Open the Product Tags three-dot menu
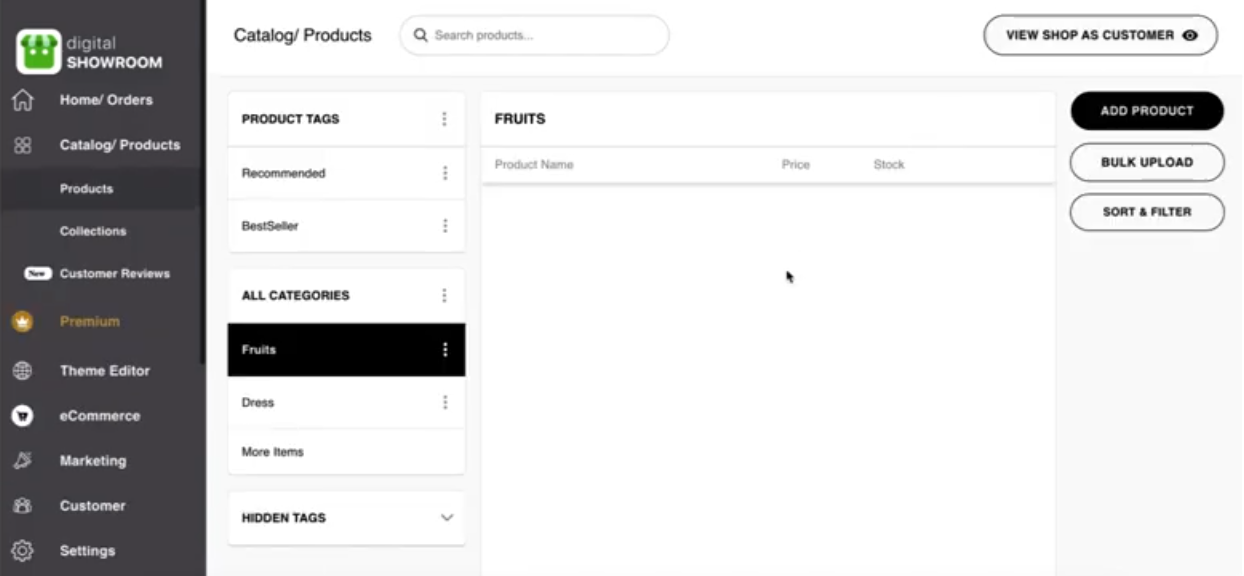This screenshot has width=1244, height=576. click(445, 119)
